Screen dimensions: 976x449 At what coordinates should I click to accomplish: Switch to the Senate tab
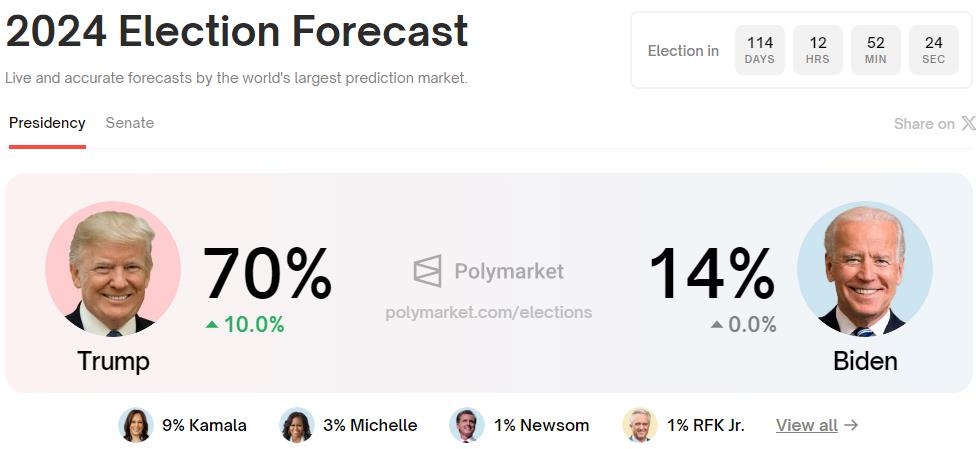(130, 123)
